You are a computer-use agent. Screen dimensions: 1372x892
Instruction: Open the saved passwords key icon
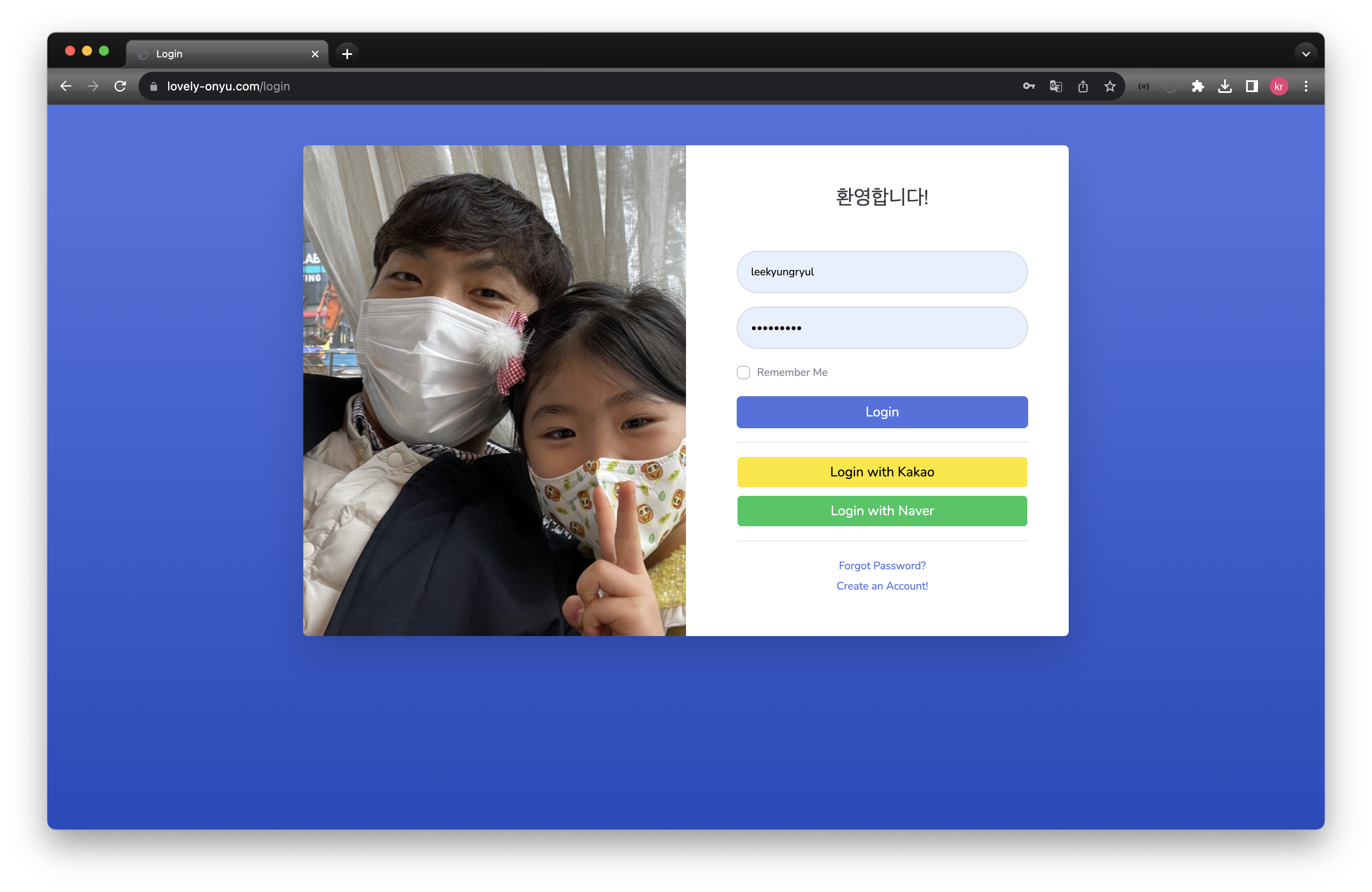tap(1029, 87)
